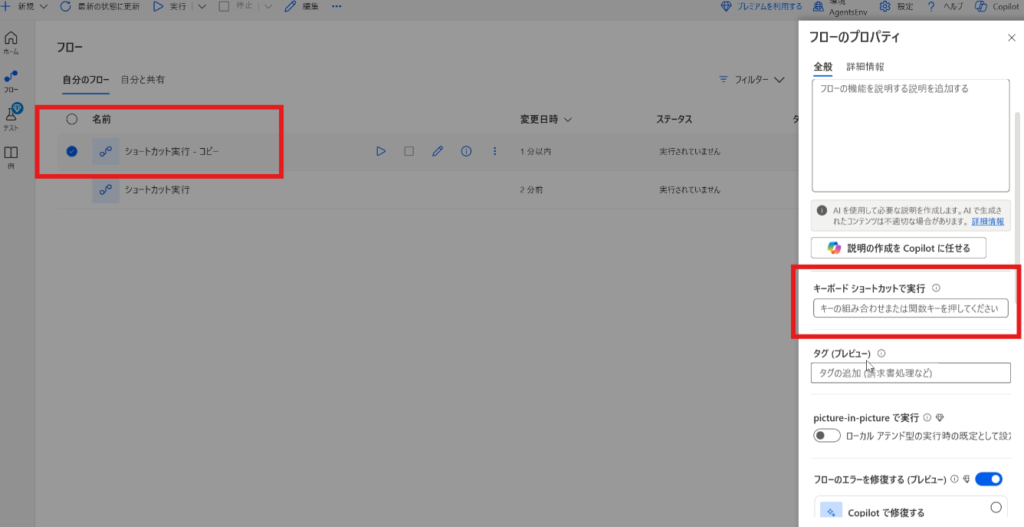Click info icon beside キーボード ショートカットで実行
This screenshot has width=1024, height=527.
pyautogui.click(x=936, y=288)
